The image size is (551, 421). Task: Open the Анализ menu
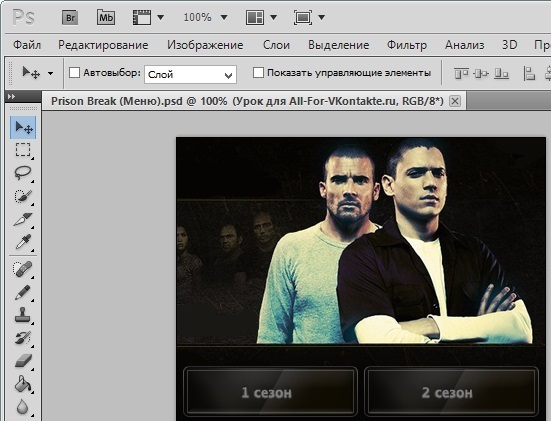(x=464, y=45)
